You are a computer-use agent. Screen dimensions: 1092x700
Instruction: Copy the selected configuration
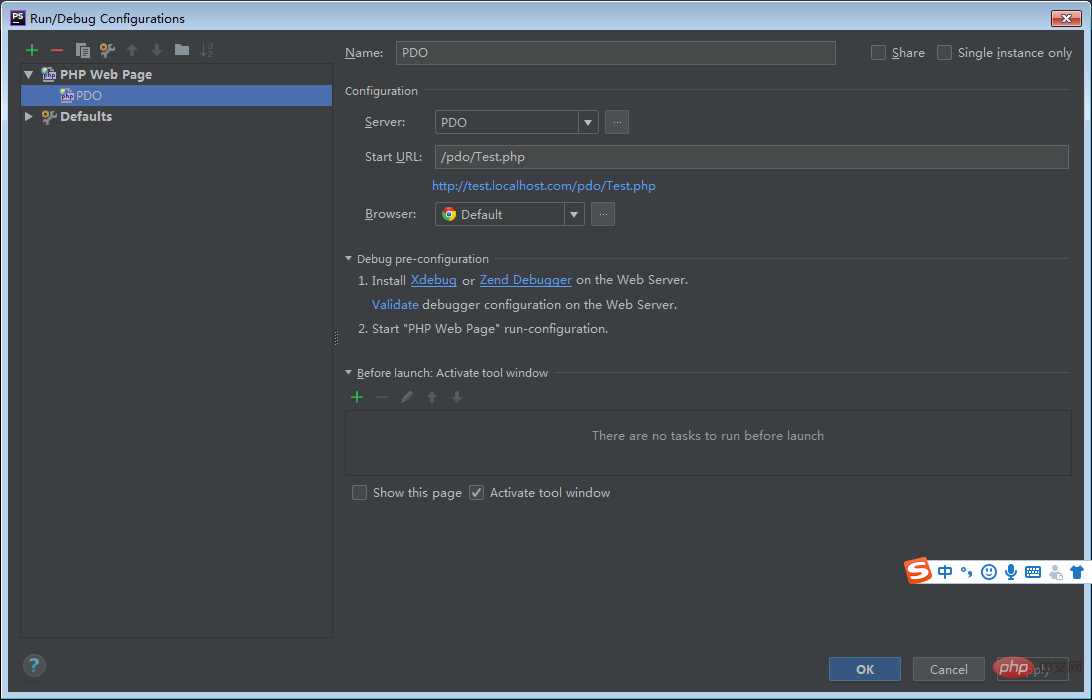[82, 50]
